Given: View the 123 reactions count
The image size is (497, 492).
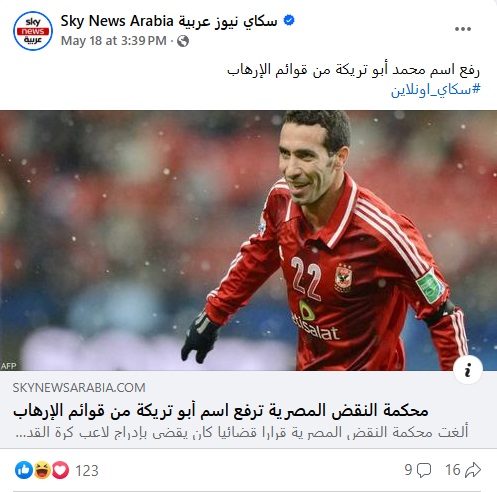Looking at the screenshot, I should coord(87,471).
